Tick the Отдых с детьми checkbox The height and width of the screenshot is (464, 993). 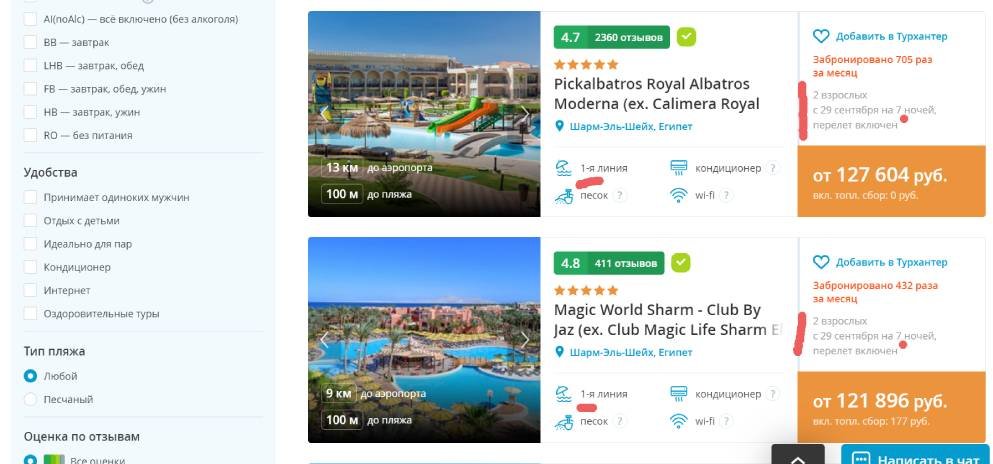coord(30,221)
